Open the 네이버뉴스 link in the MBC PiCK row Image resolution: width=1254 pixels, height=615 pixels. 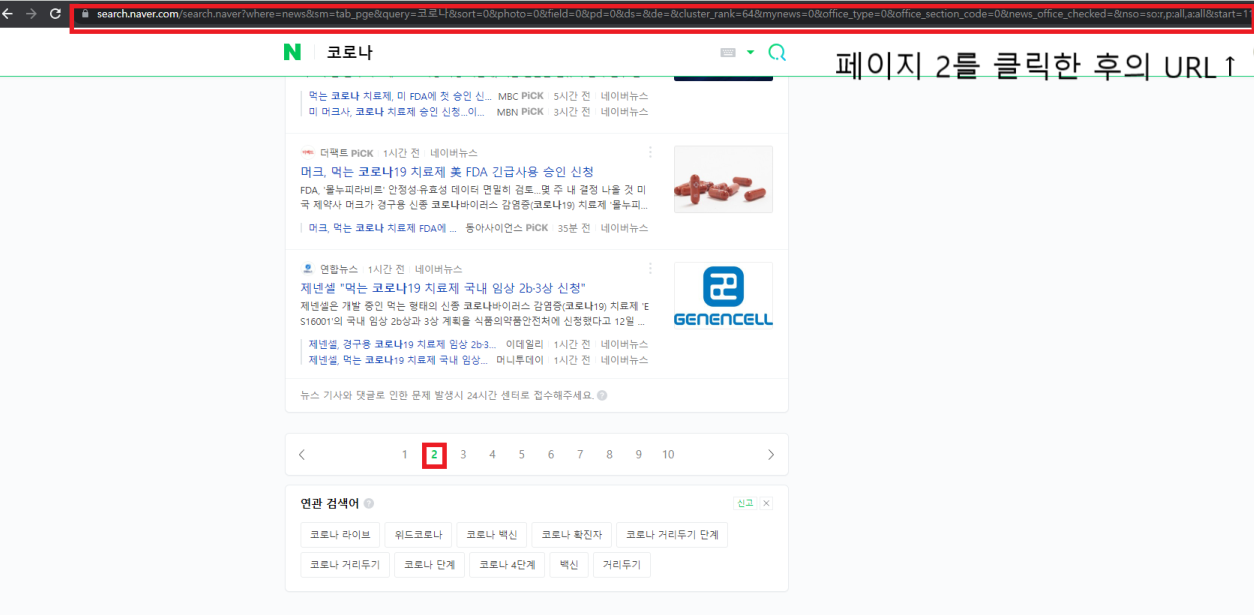click(624, 96)
